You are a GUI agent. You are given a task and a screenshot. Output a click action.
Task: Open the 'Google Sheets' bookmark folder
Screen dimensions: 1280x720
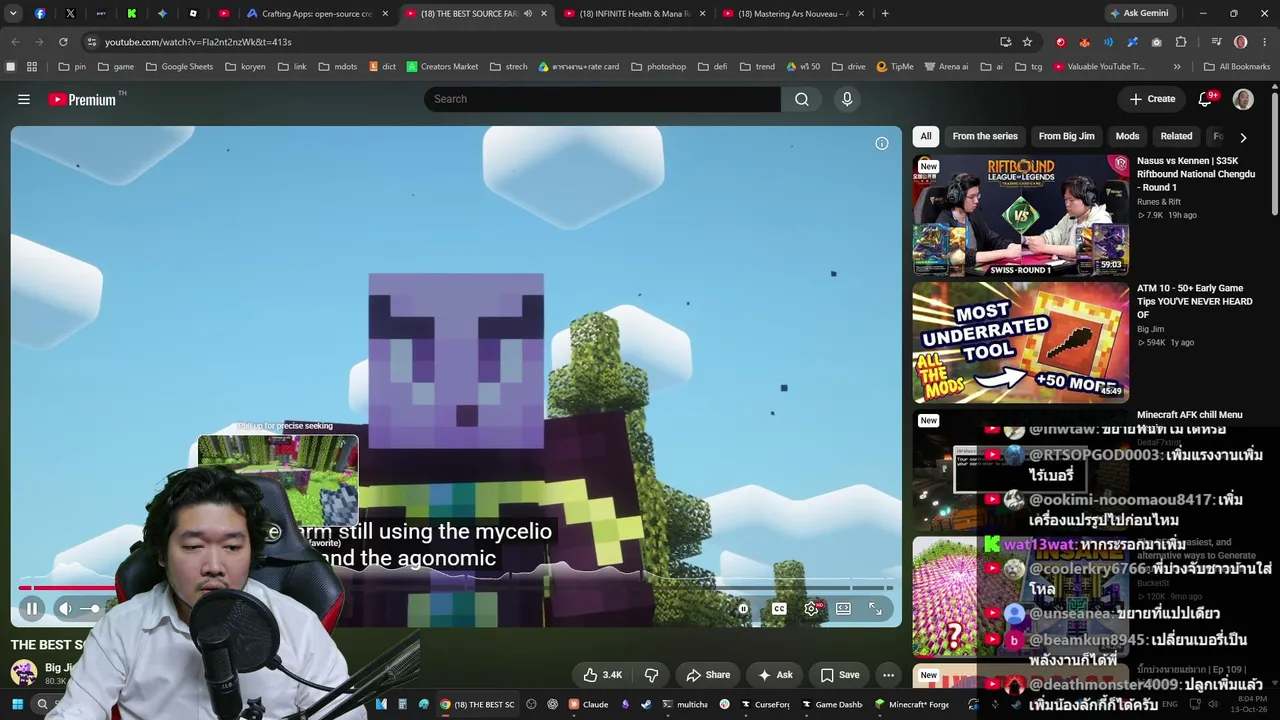(x=180, y=67)
